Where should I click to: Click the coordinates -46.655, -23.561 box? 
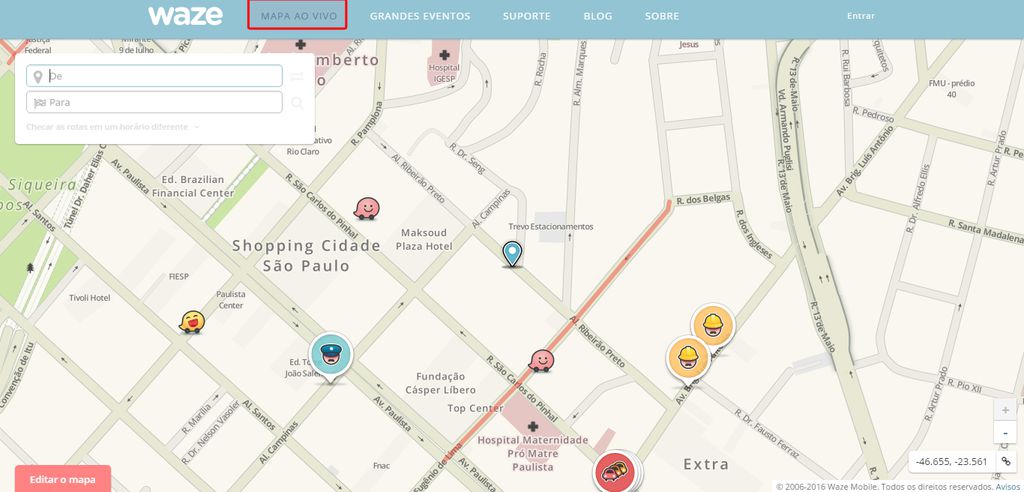pos(952,461)
